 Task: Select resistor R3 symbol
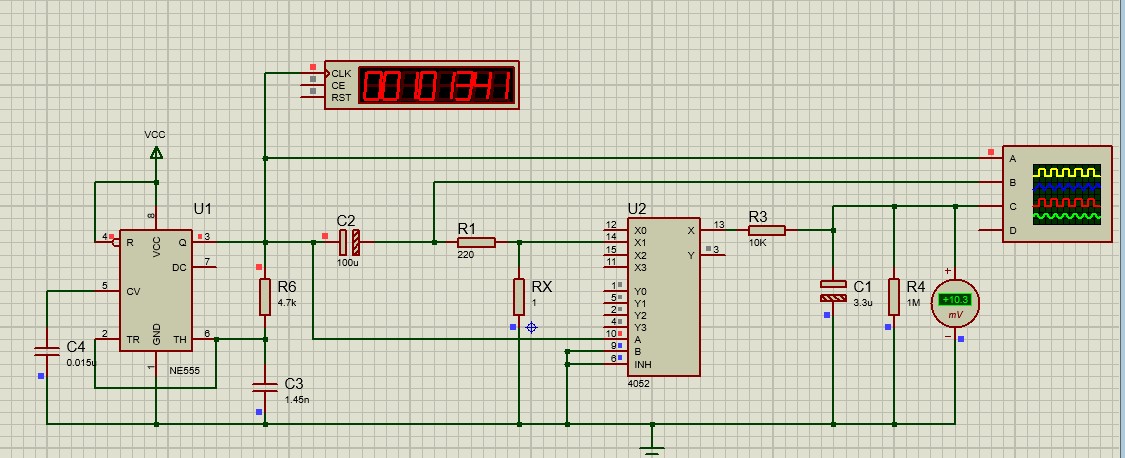(766, 230)
